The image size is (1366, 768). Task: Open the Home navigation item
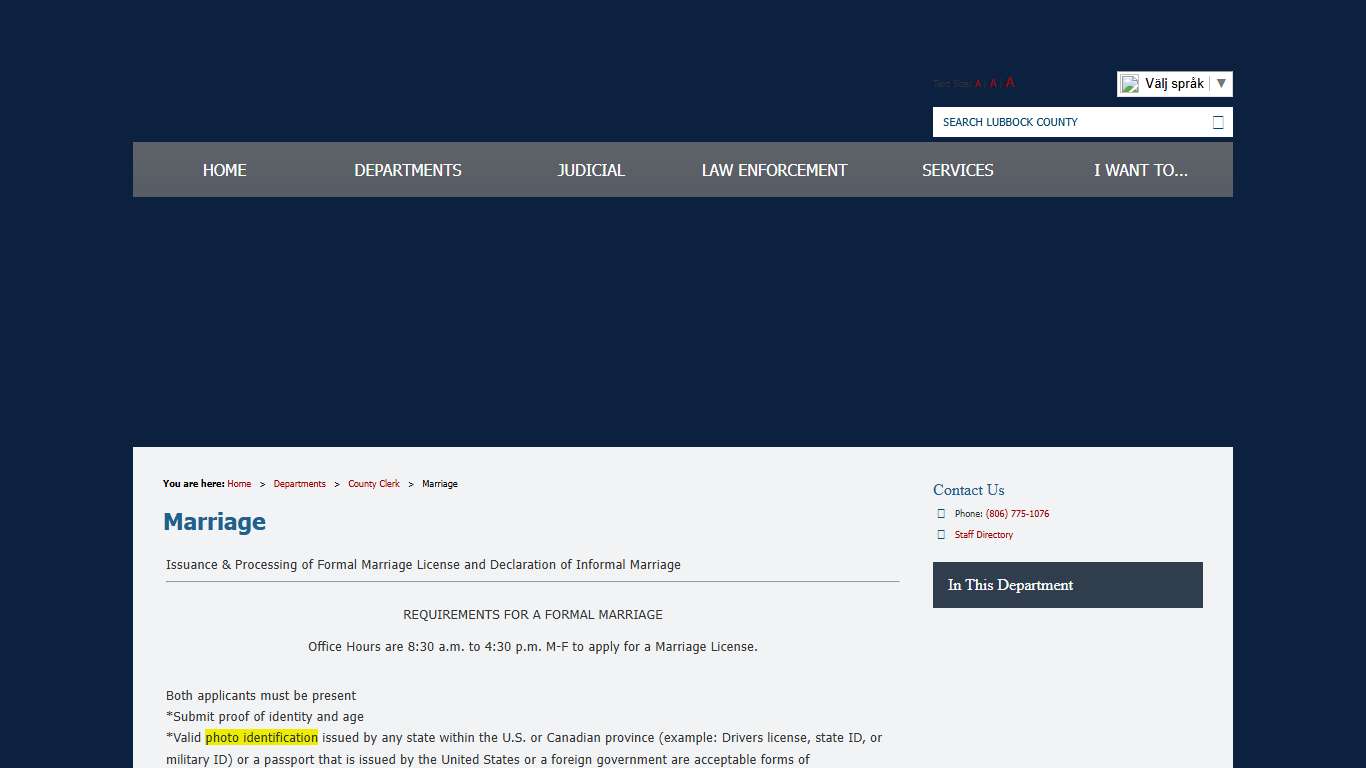pyautogui.click(x=224, y=170)
